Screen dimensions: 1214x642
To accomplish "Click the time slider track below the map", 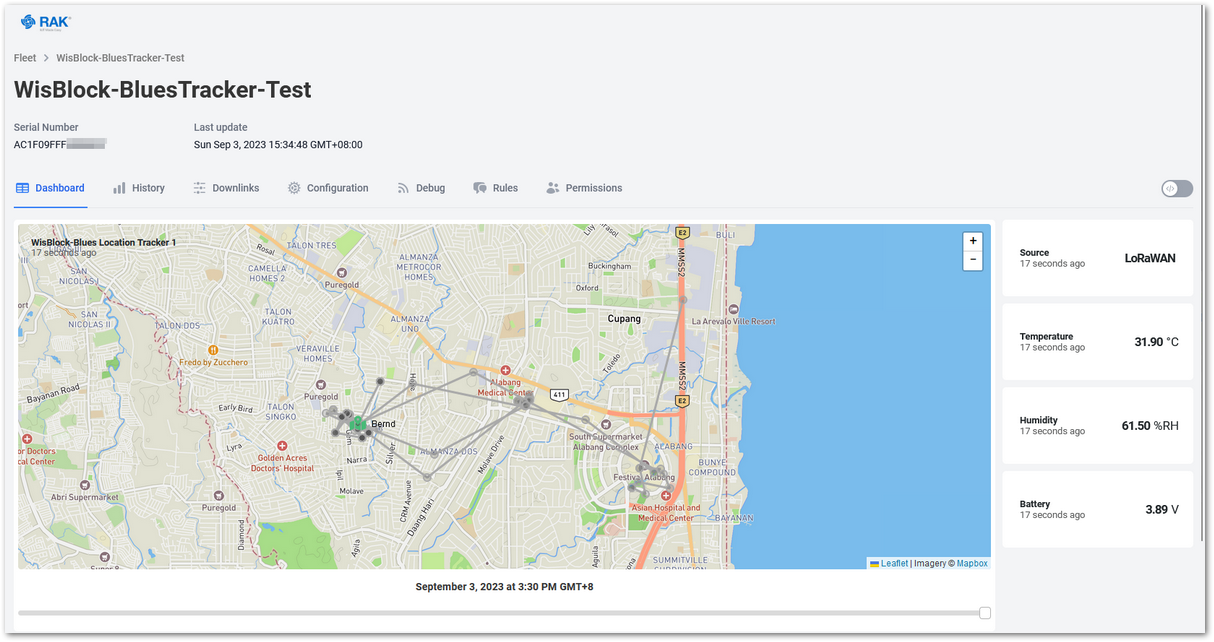I will (503, 613).
